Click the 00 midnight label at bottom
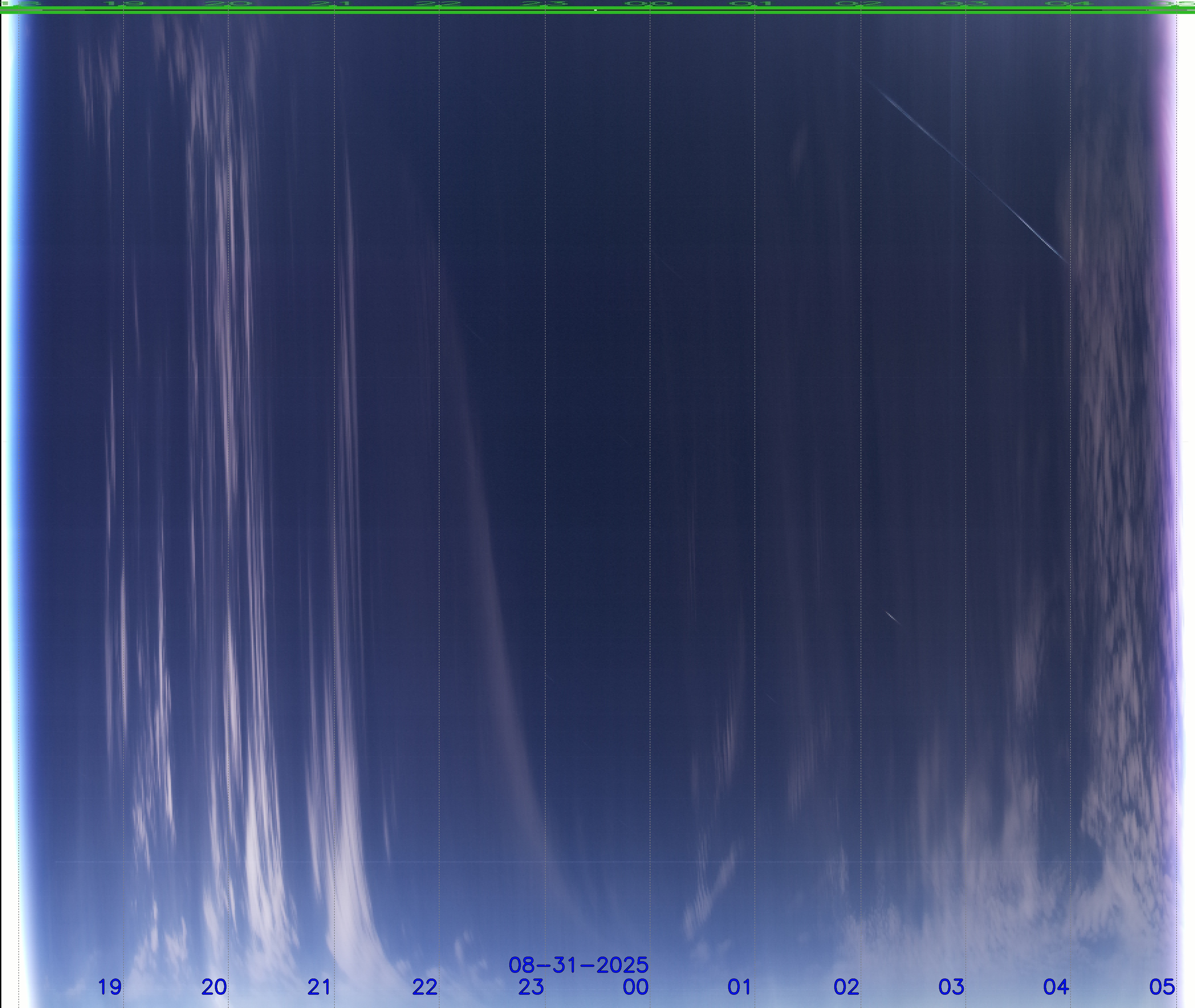 [636, 987]
